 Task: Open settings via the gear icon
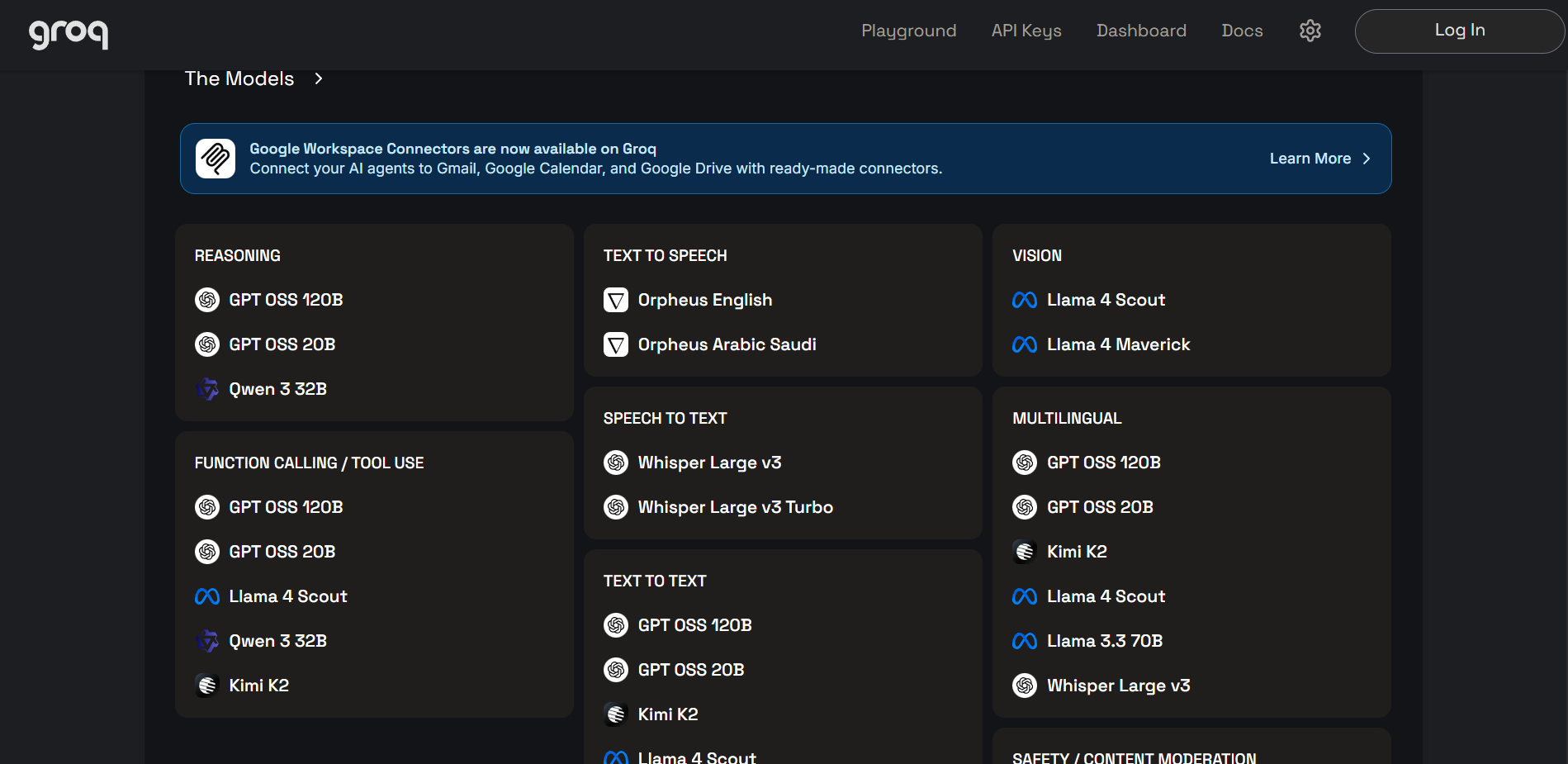pos(1310,31)
